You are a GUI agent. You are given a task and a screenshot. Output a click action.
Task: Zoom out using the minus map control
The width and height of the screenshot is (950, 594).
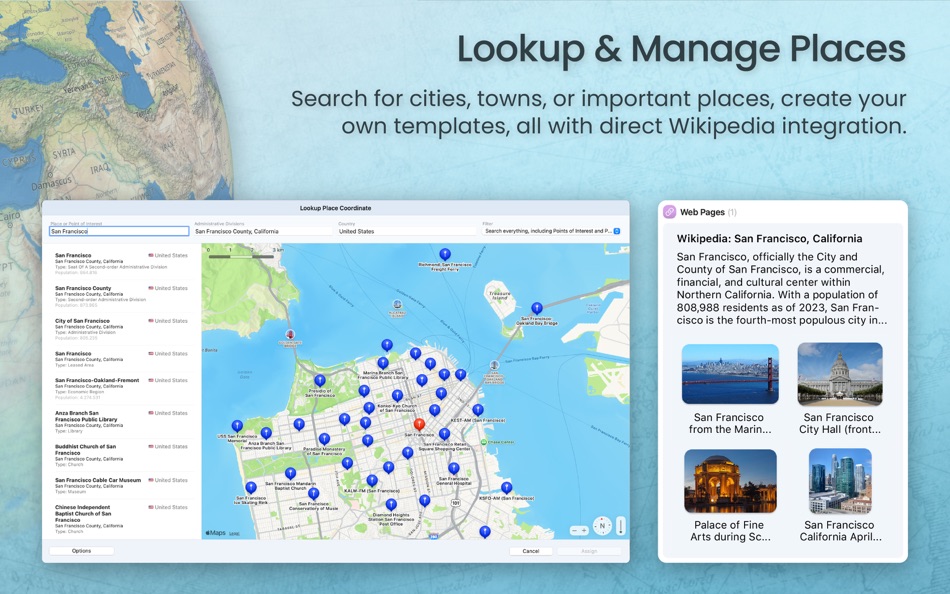point(574,528)
